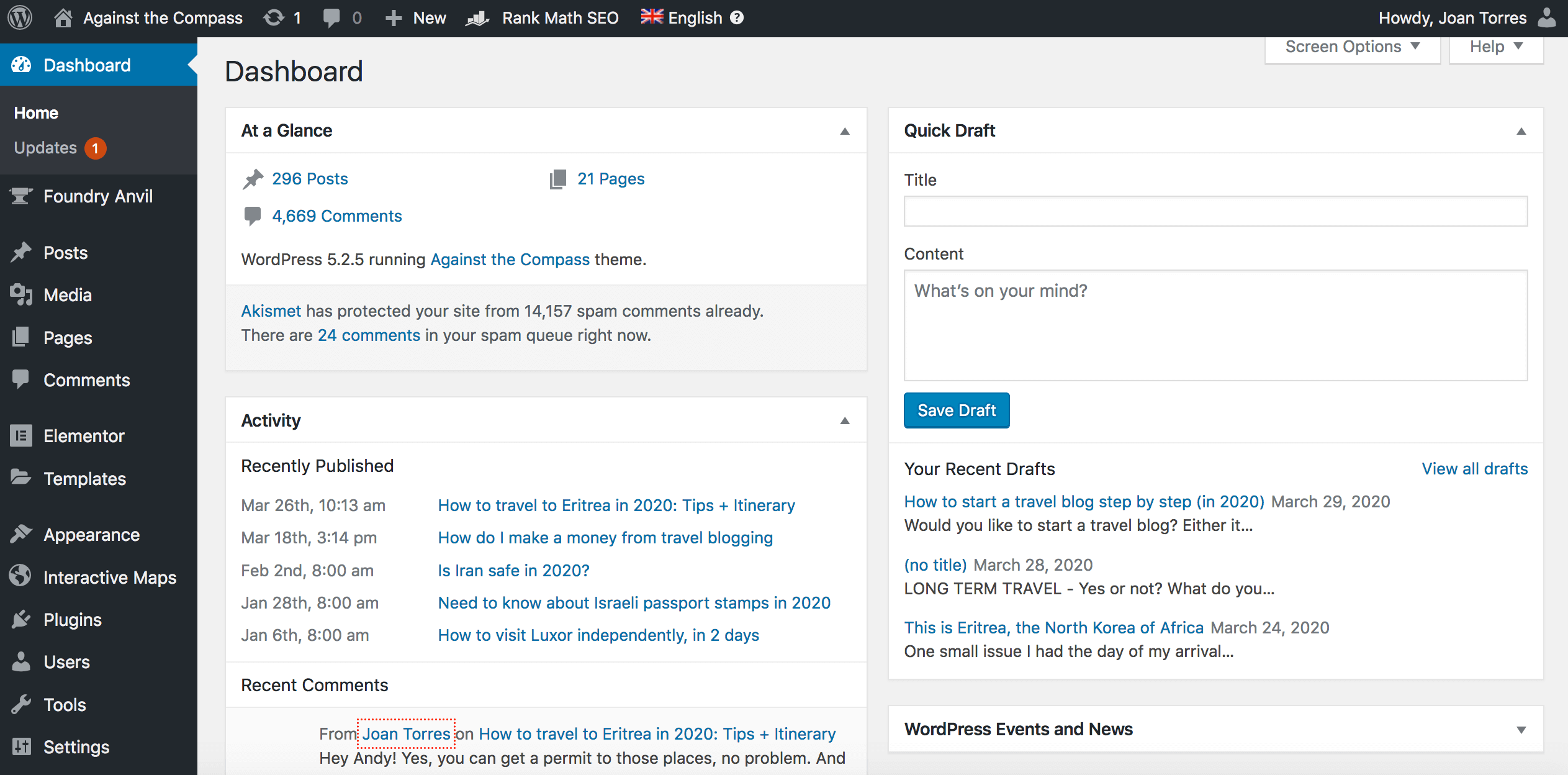Collapse the At a Glance widget

[x=844, y=131]
